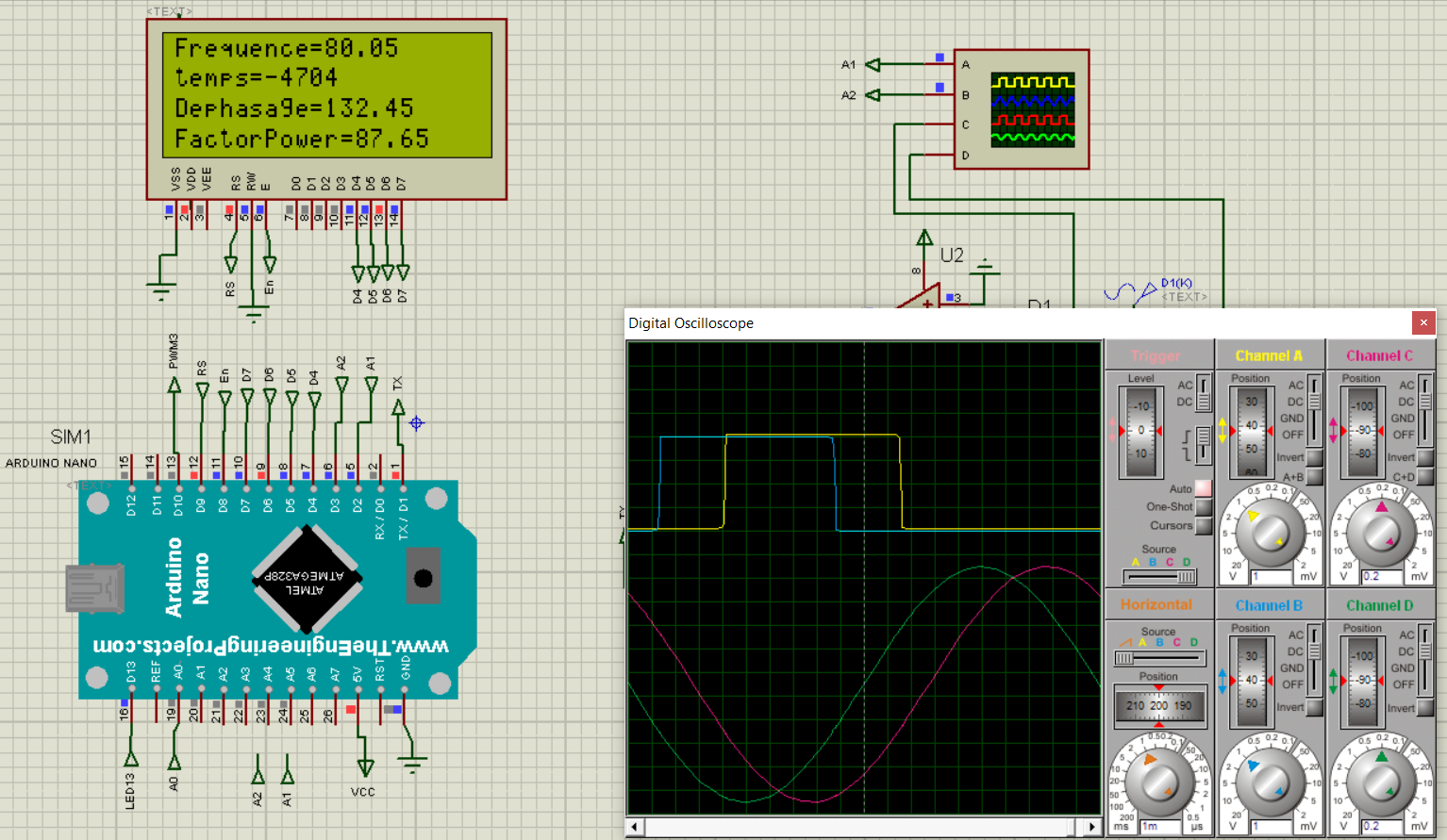Click Channel C coupling selector switch
This screenshot has width=1447, height=840.
tap(1425, 411)
